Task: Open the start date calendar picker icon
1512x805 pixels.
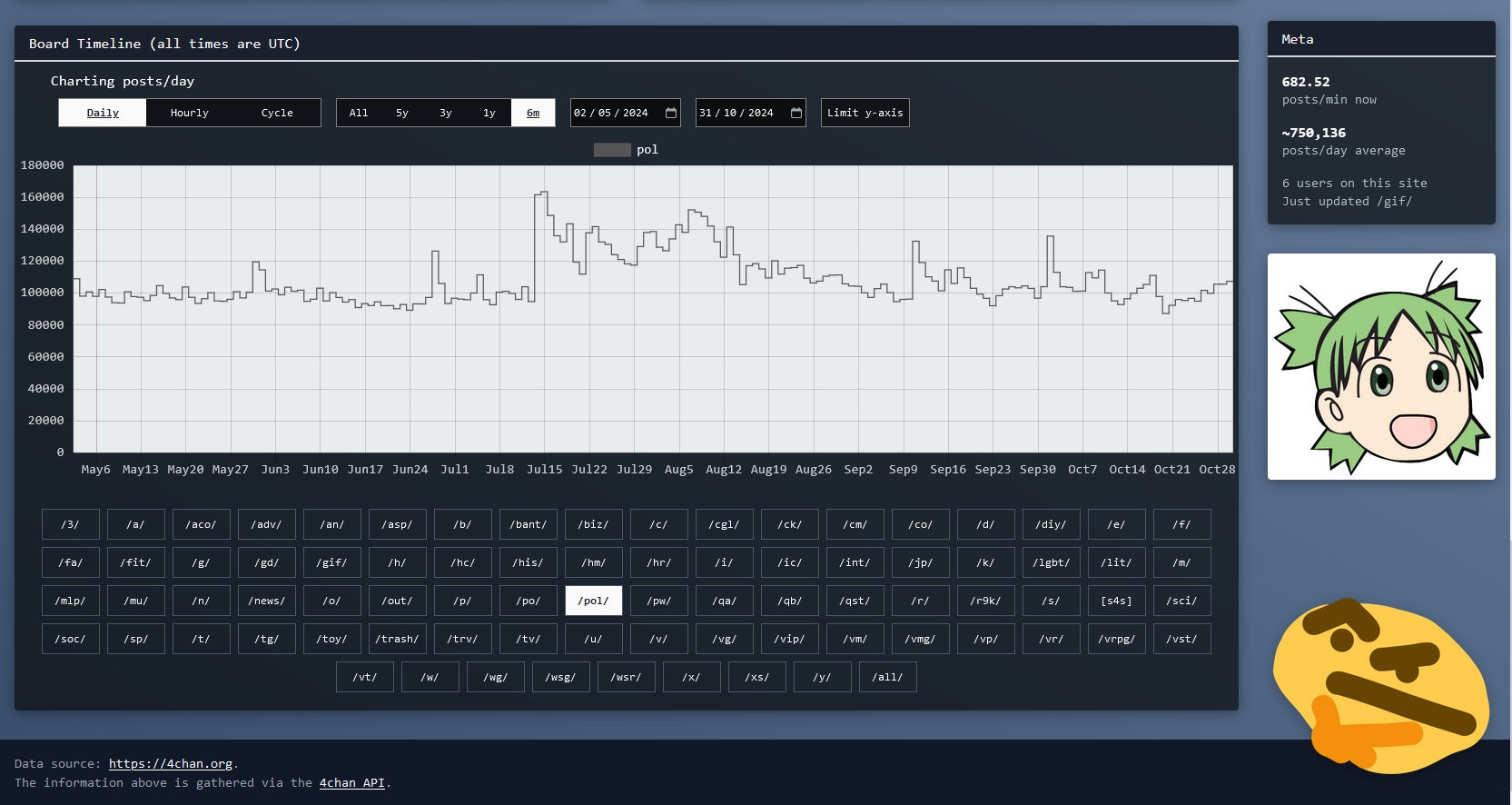Action: 671,113
